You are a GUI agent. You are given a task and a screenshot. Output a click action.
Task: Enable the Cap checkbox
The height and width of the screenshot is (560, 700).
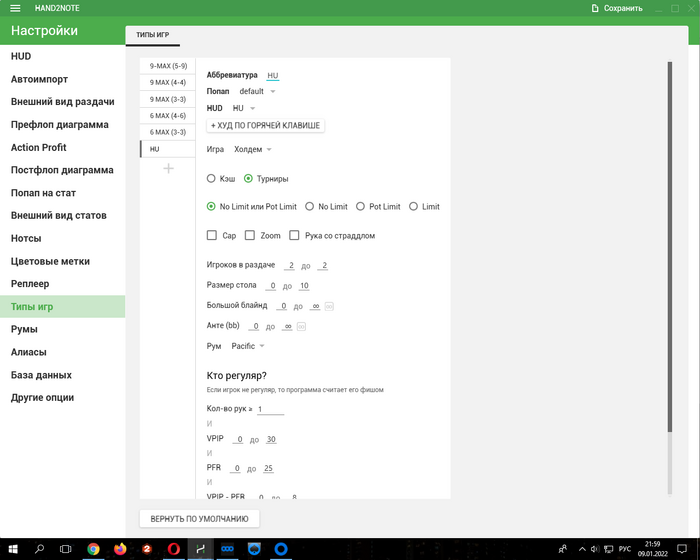pyautogui.click(x=212, y=235)
